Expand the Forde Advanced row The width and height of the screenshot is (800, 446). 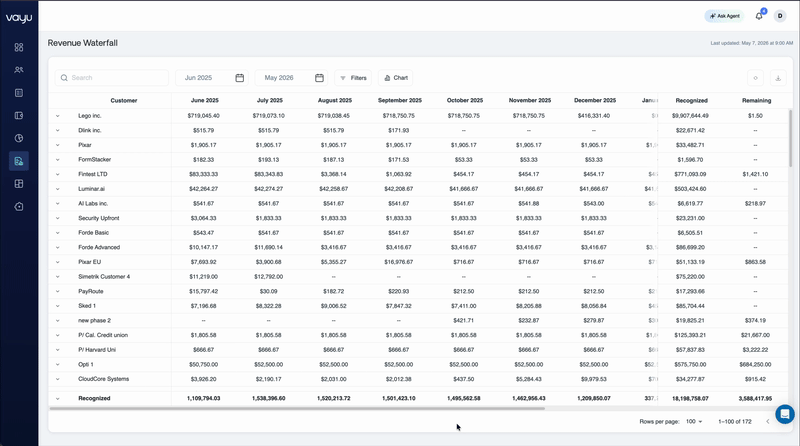pos(58,247)
